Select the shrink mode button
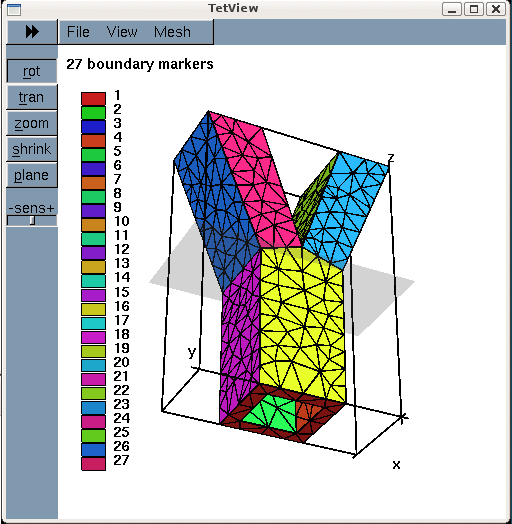512x524 pixels. (32, 149)
